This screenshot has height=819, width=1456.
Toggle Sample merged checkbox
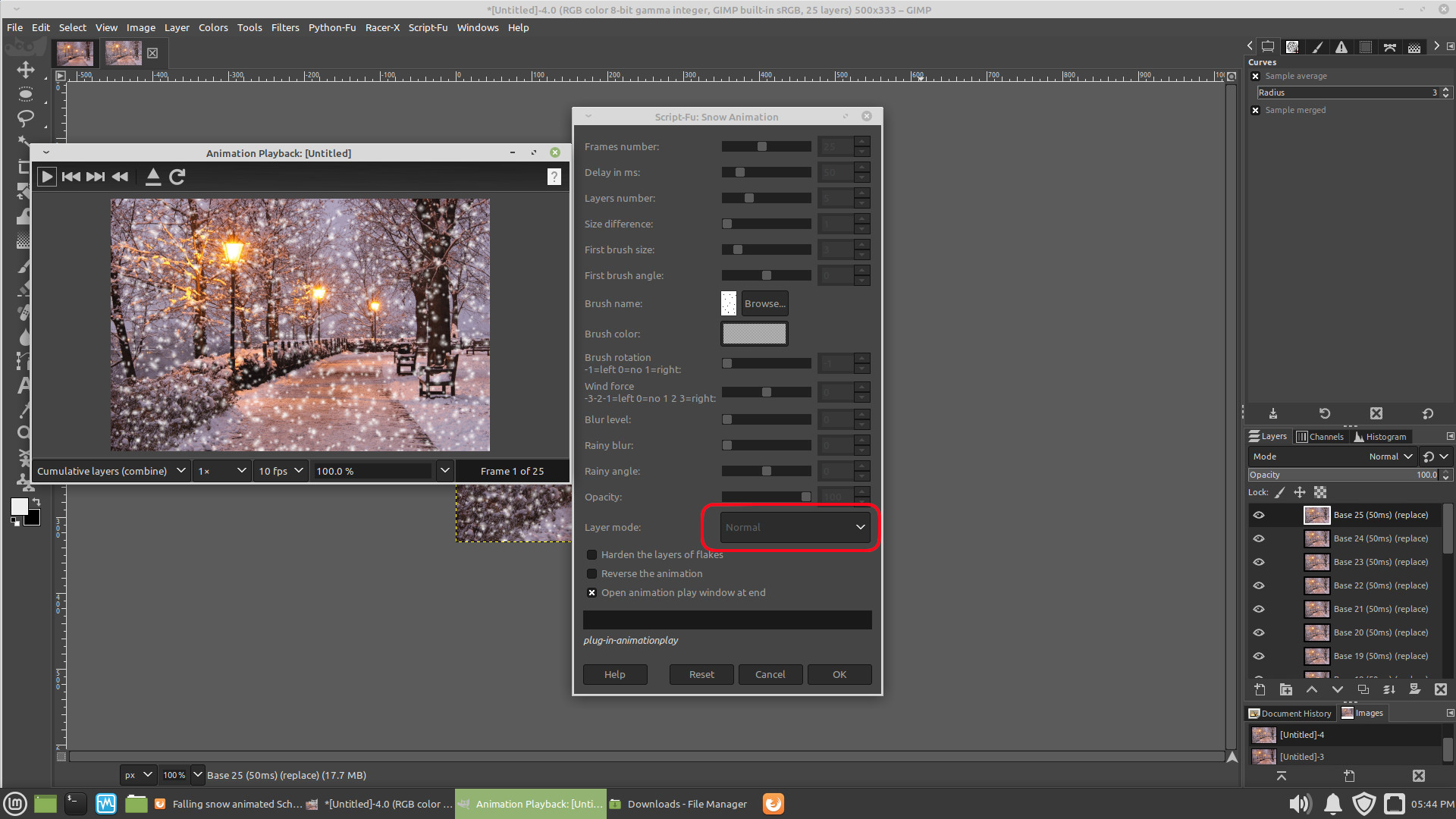point(1256,110)
